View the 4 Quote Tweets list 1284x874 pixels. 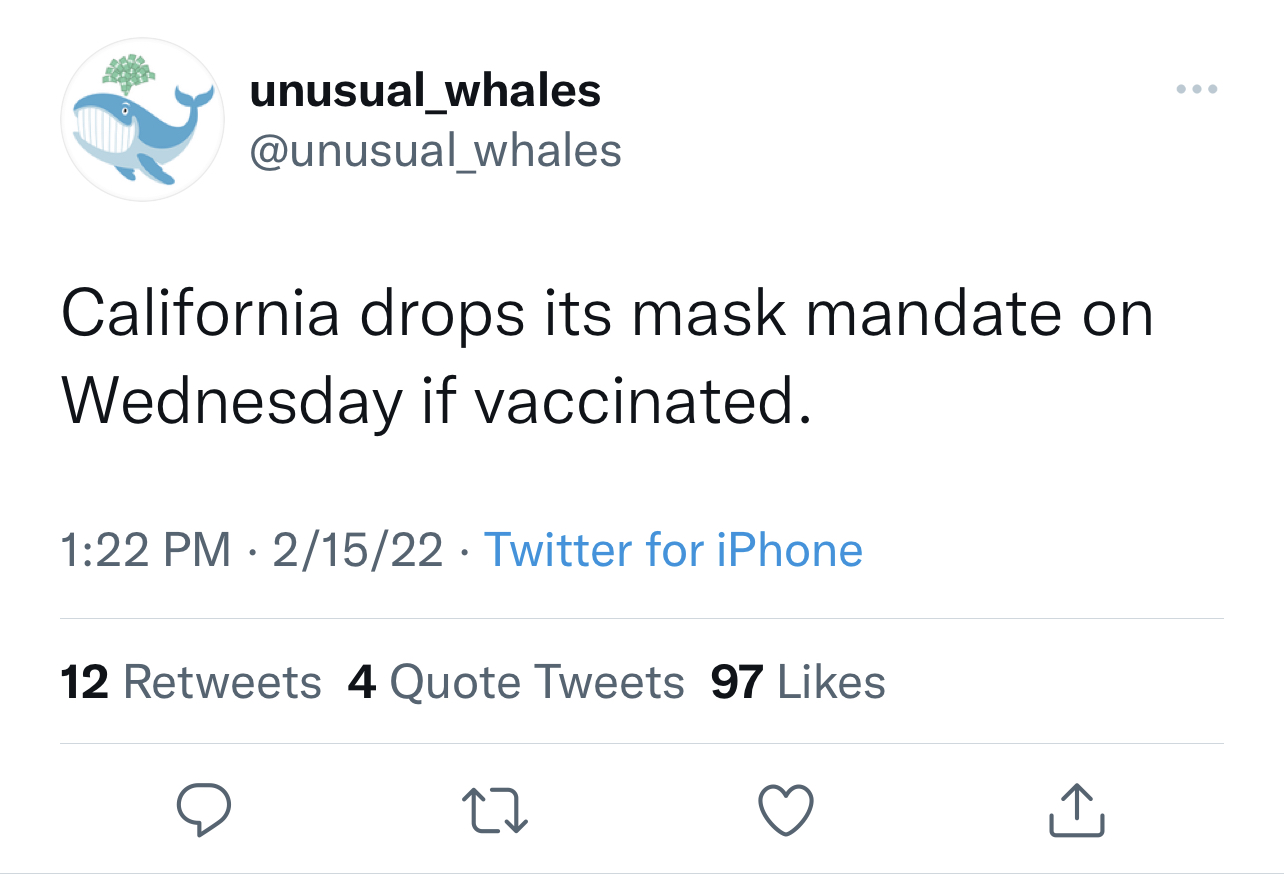(x=516, y=682)
